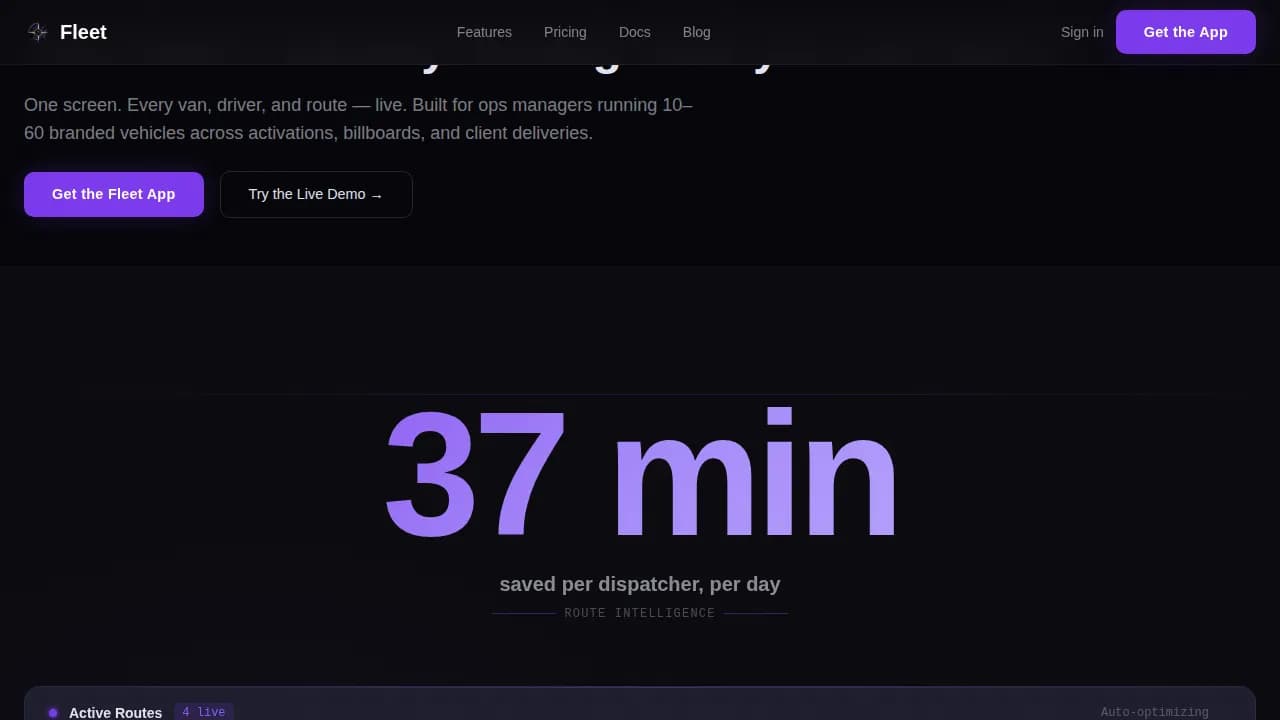The height and width of the screenshot is (720, 1280).
Task: Click the ROUTE INTELLIGENCE section label
Action: pos(640,612)
